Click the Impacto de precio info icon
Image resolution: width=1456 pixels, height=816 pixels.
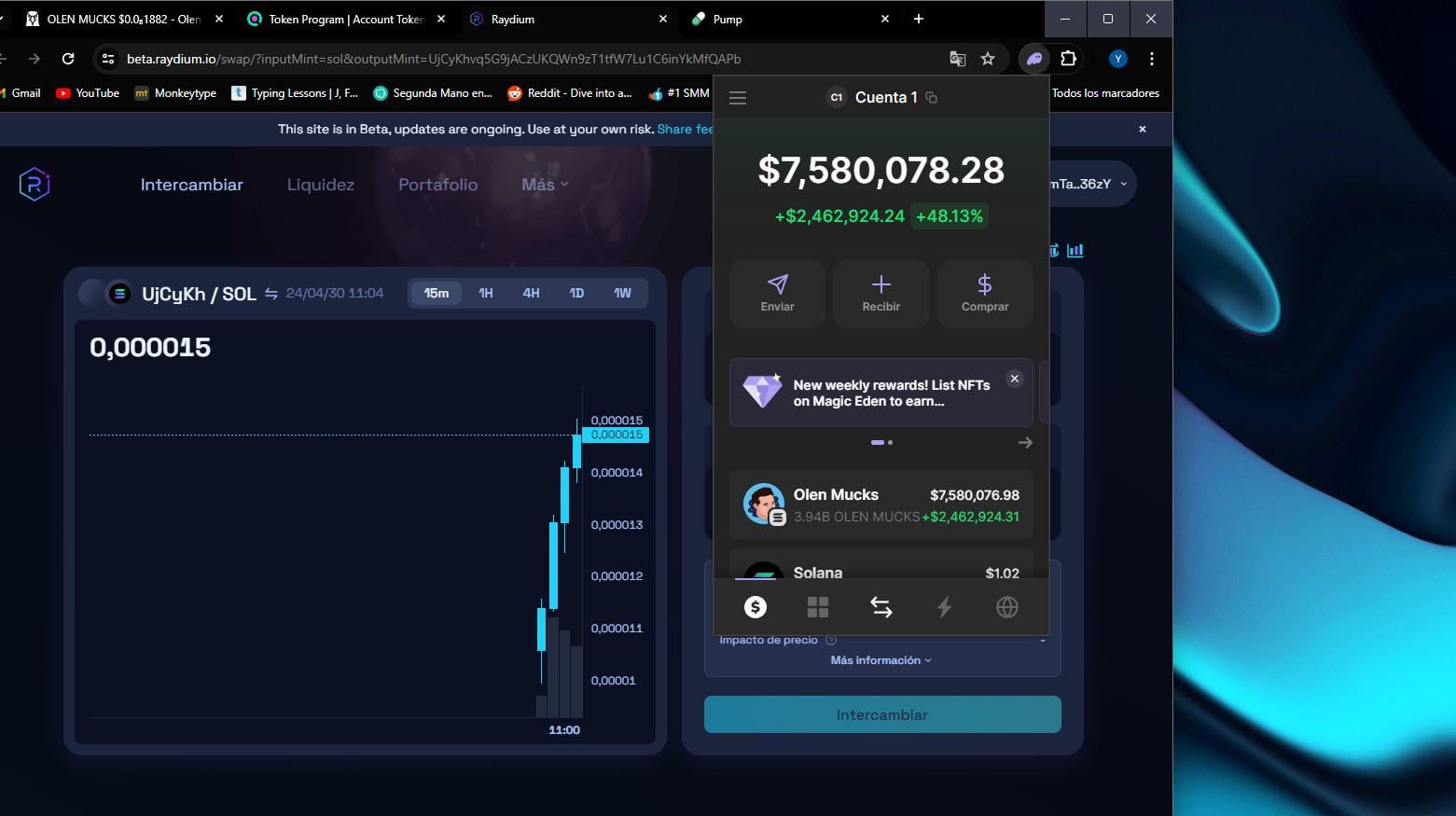[x=831, y=640]
